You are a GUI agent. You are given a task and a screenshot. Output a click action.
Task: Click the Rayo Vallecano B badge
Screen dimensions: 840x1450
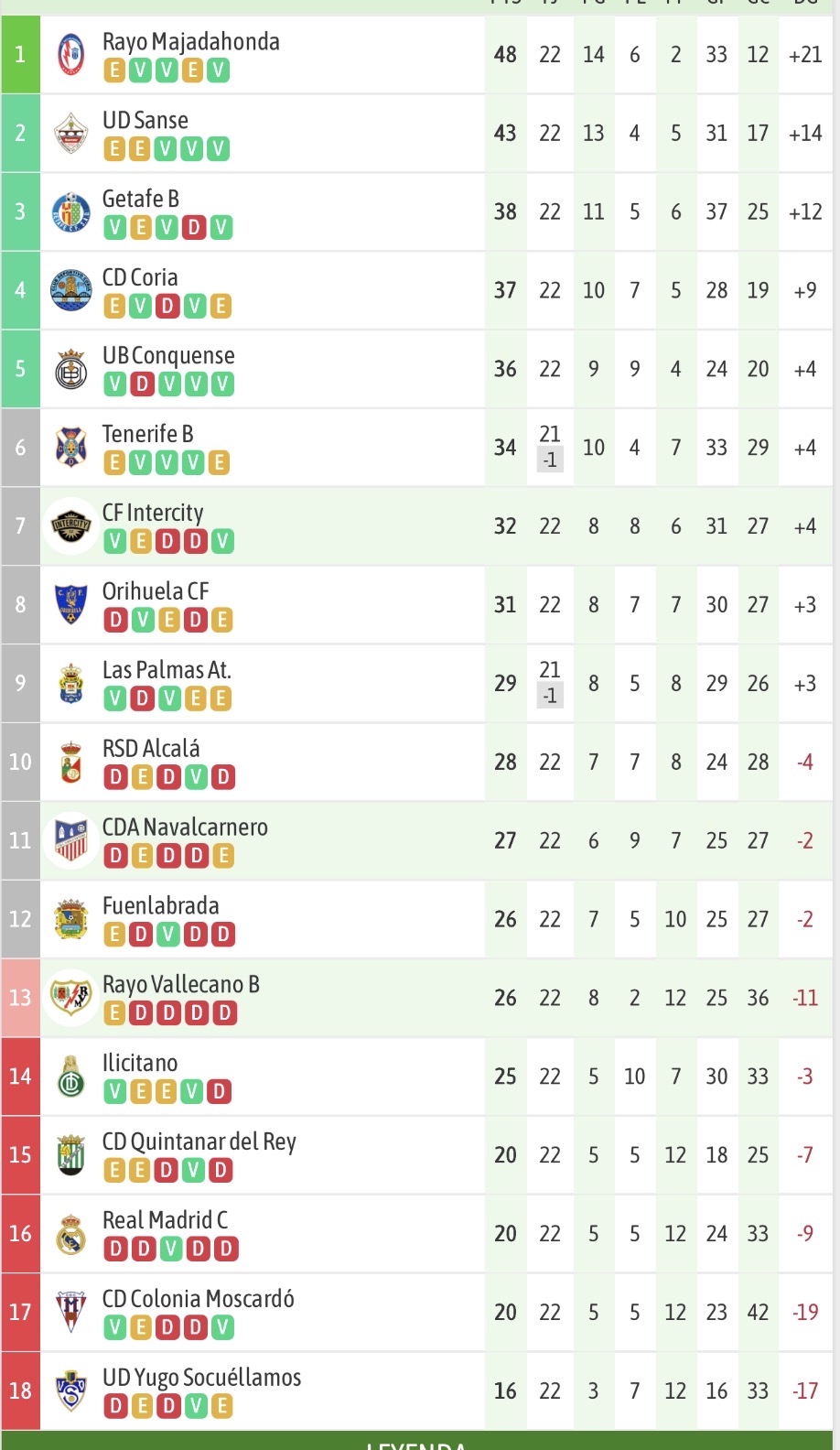pyautogui.click(x=70, y=998)
